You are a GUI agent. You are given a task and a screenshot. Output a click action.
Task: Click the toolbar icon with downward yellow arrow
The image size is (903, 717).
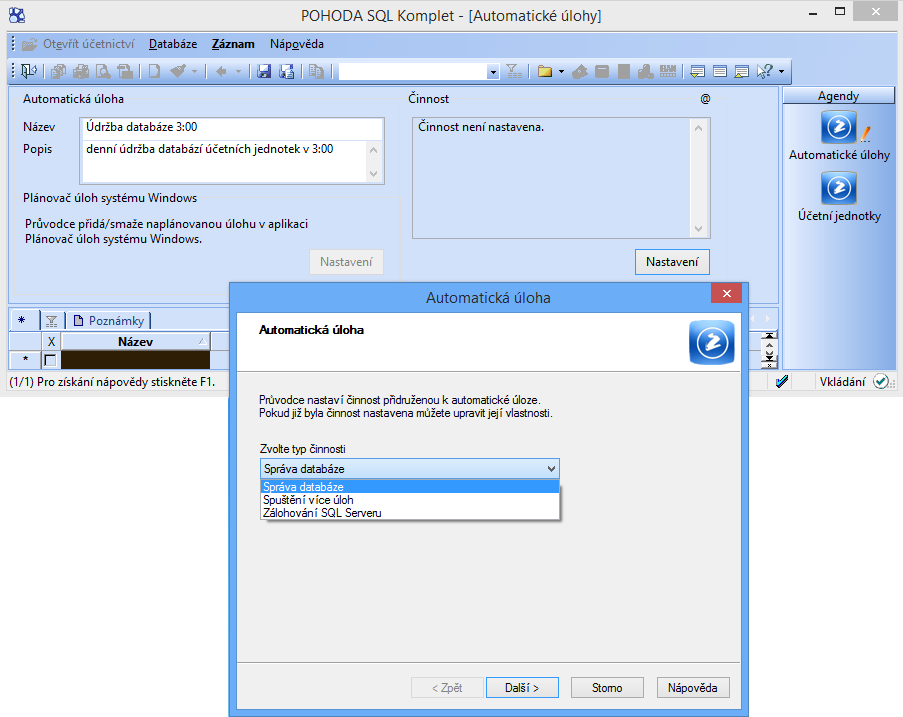pos(697,71)
